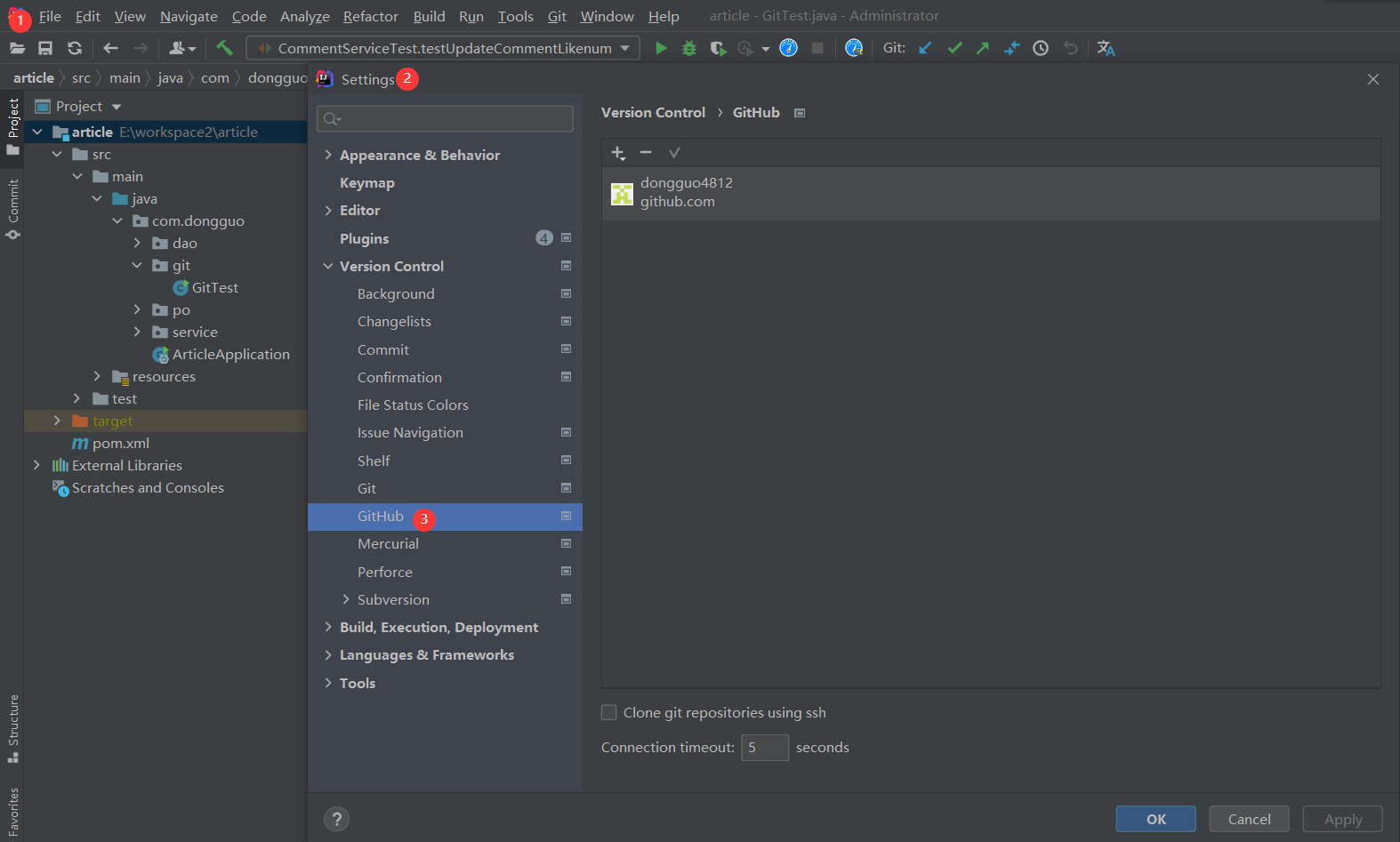Click the project-level settings icon beside GitHub breadcrumb
The image size is (1400, 842).
click(800, 113)
